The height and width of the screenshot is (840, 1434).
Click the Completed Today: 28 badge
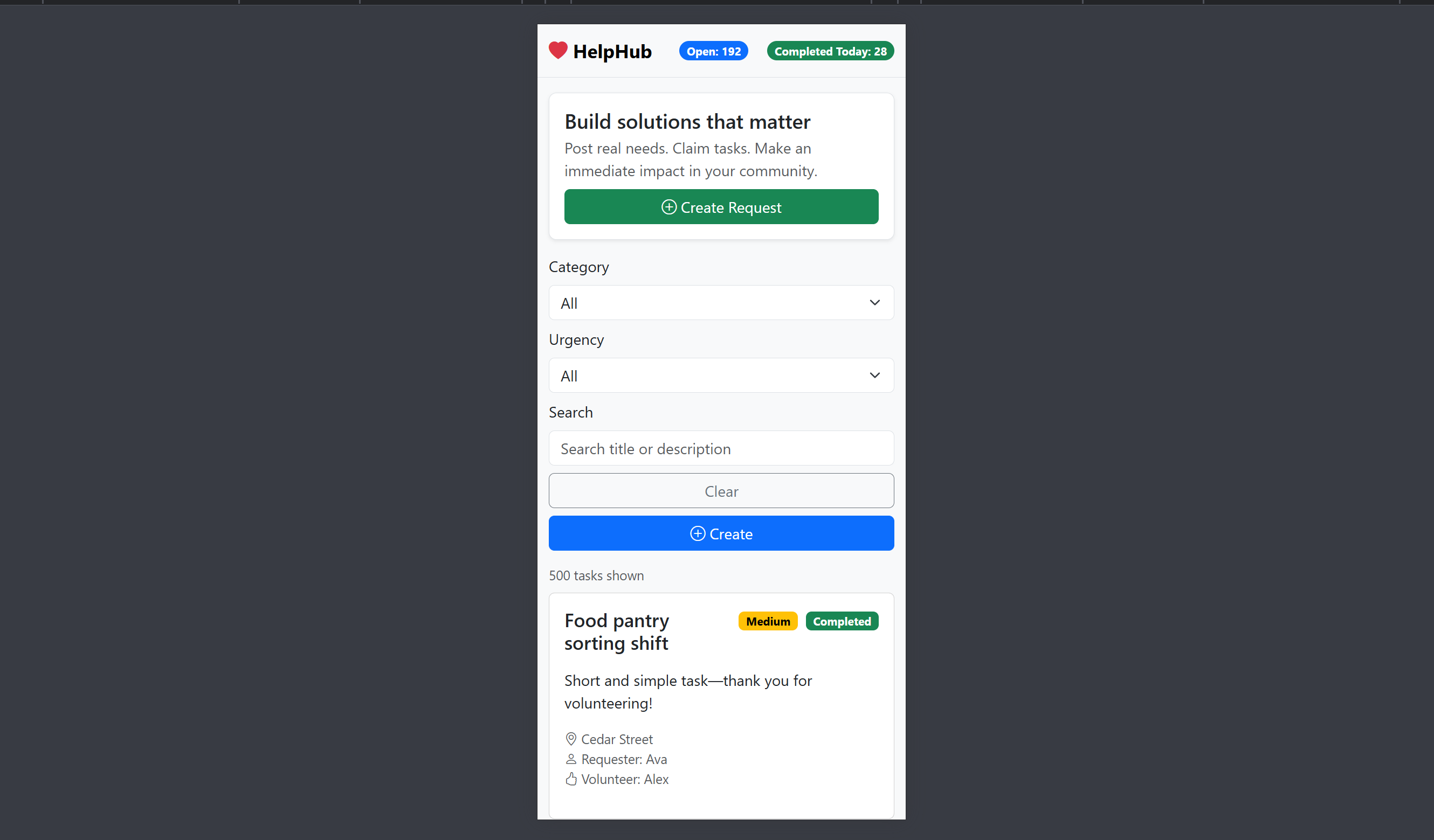click(x=830, y=51)
